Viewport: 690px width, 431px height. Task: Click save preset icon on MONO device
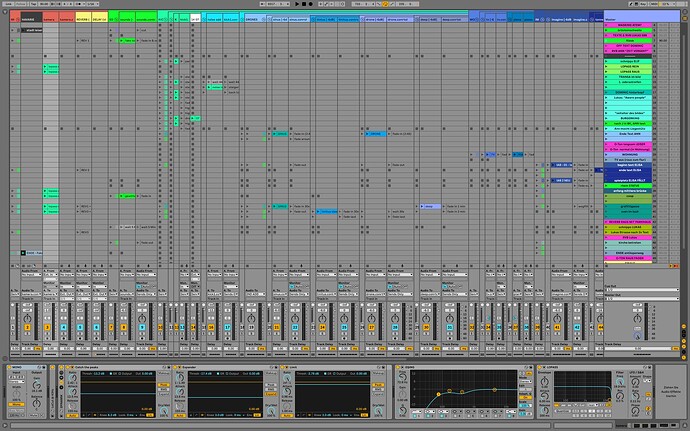click(x=43, y=367)
